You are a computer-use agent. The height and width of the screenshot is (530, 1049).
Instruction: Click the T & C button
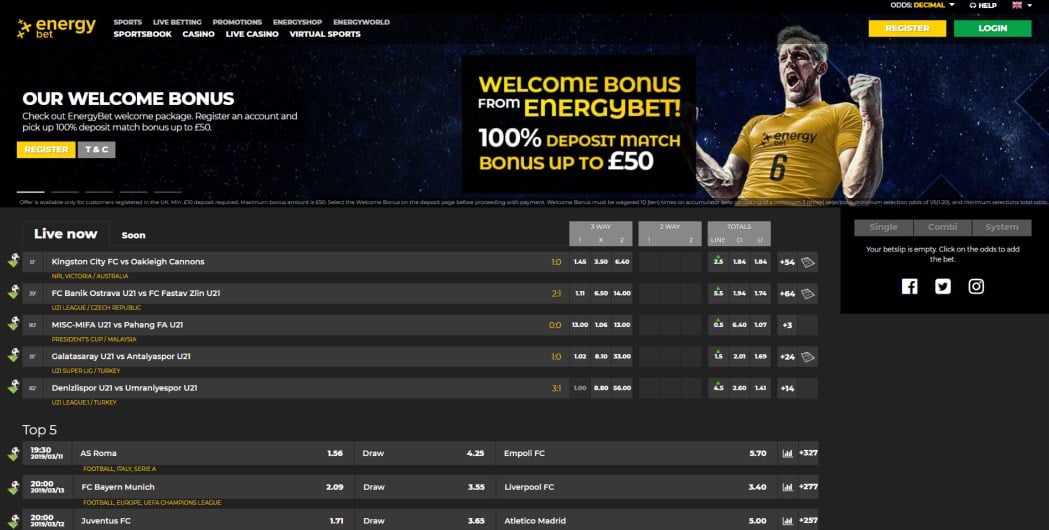(x=96, y=150)
